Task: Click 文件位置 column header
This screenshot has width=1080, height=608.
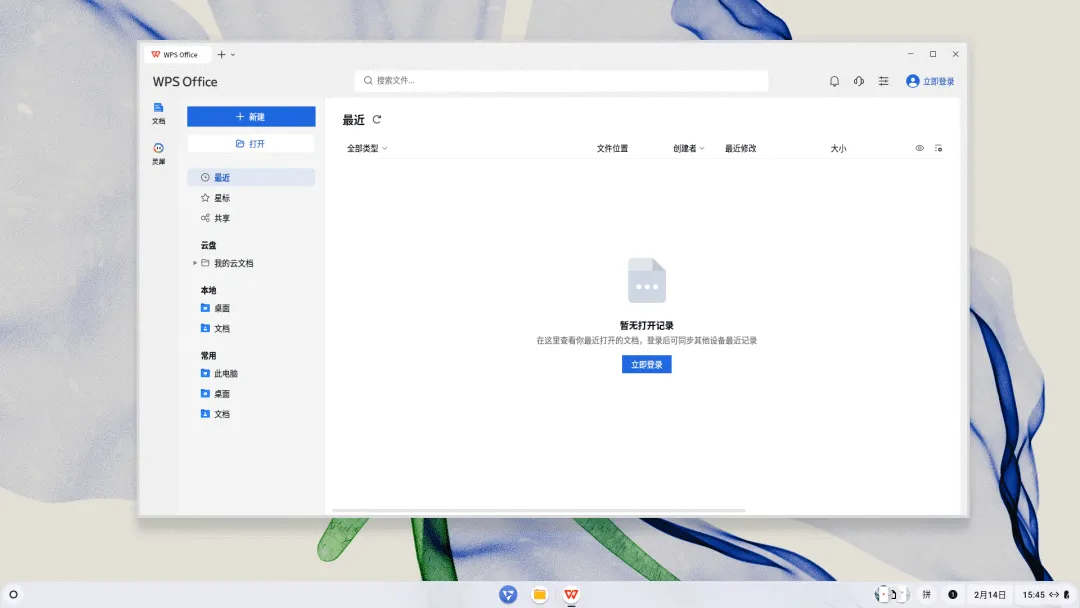Action: coord(612,148)
